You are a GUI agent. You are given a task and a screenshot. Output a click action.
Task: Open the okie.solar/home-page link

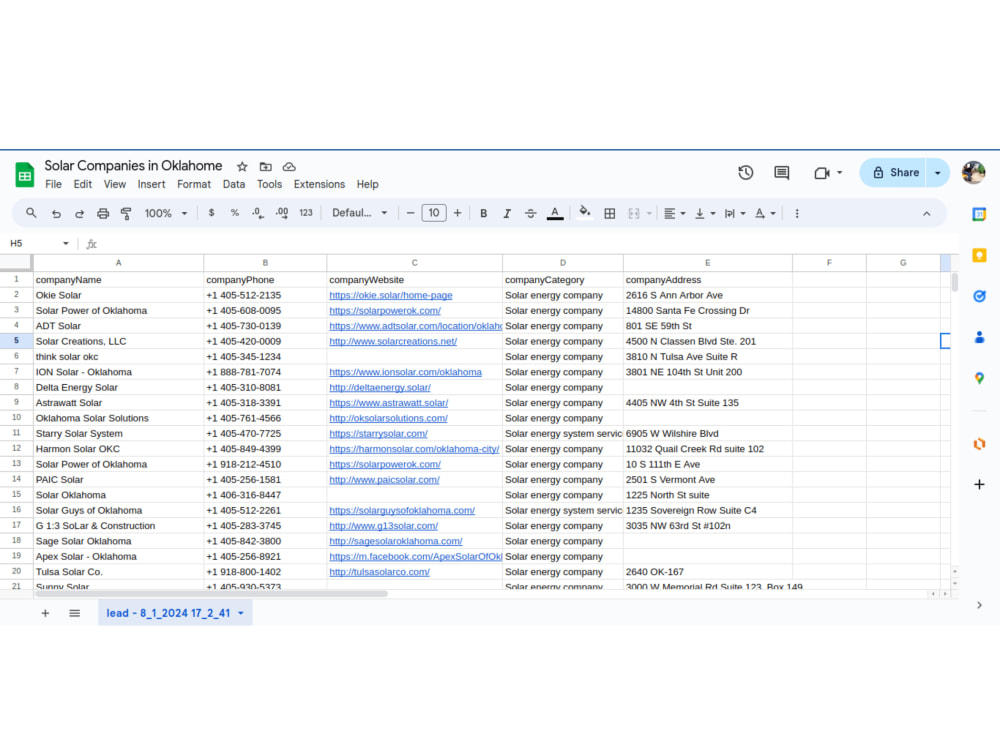[x=390, y=295]
